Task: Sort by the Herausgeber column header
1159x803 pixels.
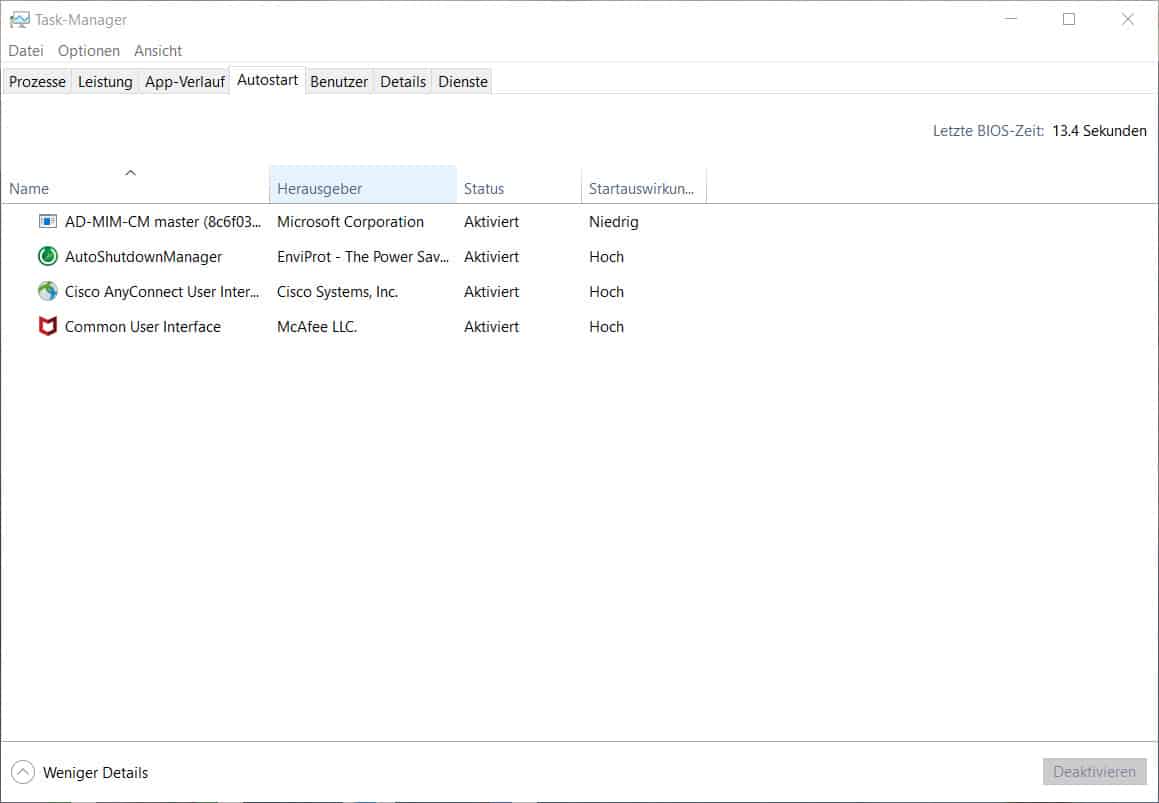Action: 363,185
